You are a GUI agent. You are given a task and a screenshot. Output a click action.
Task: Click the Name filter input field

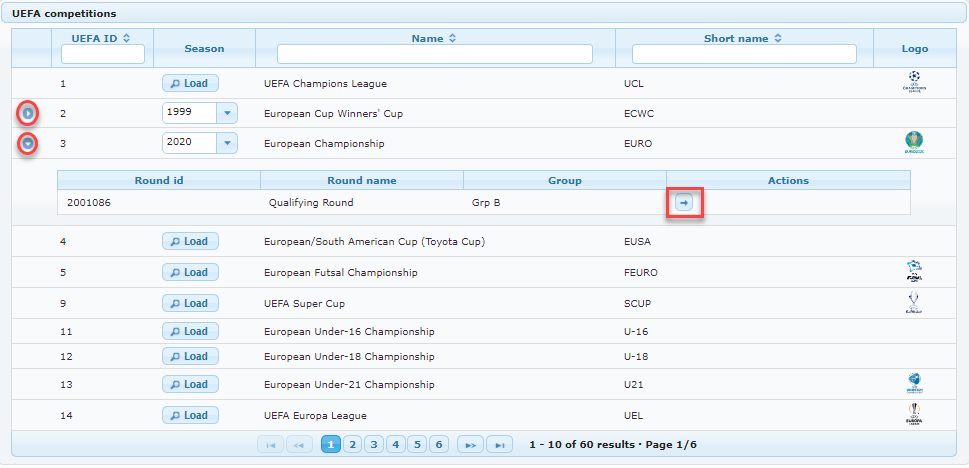point(435,54)
